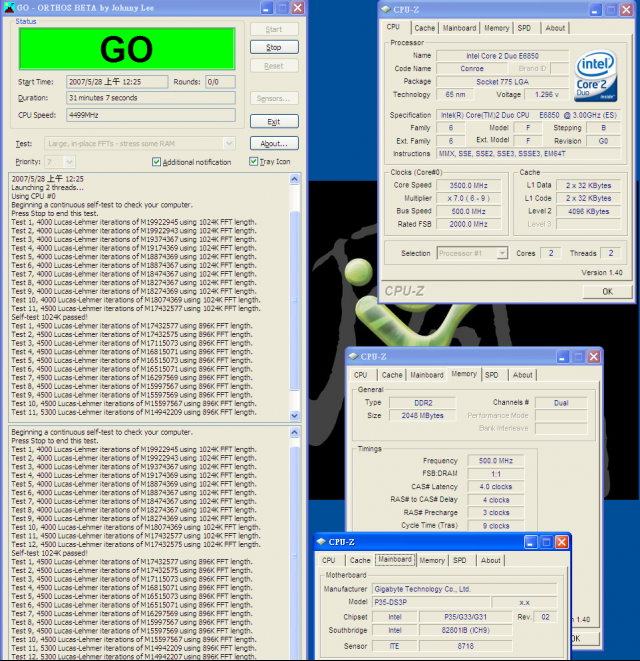This screenshot has width=640, height=661.
Task: Close the bottom CPU-Z Mainboard window
Action: [x=562, y=542]
